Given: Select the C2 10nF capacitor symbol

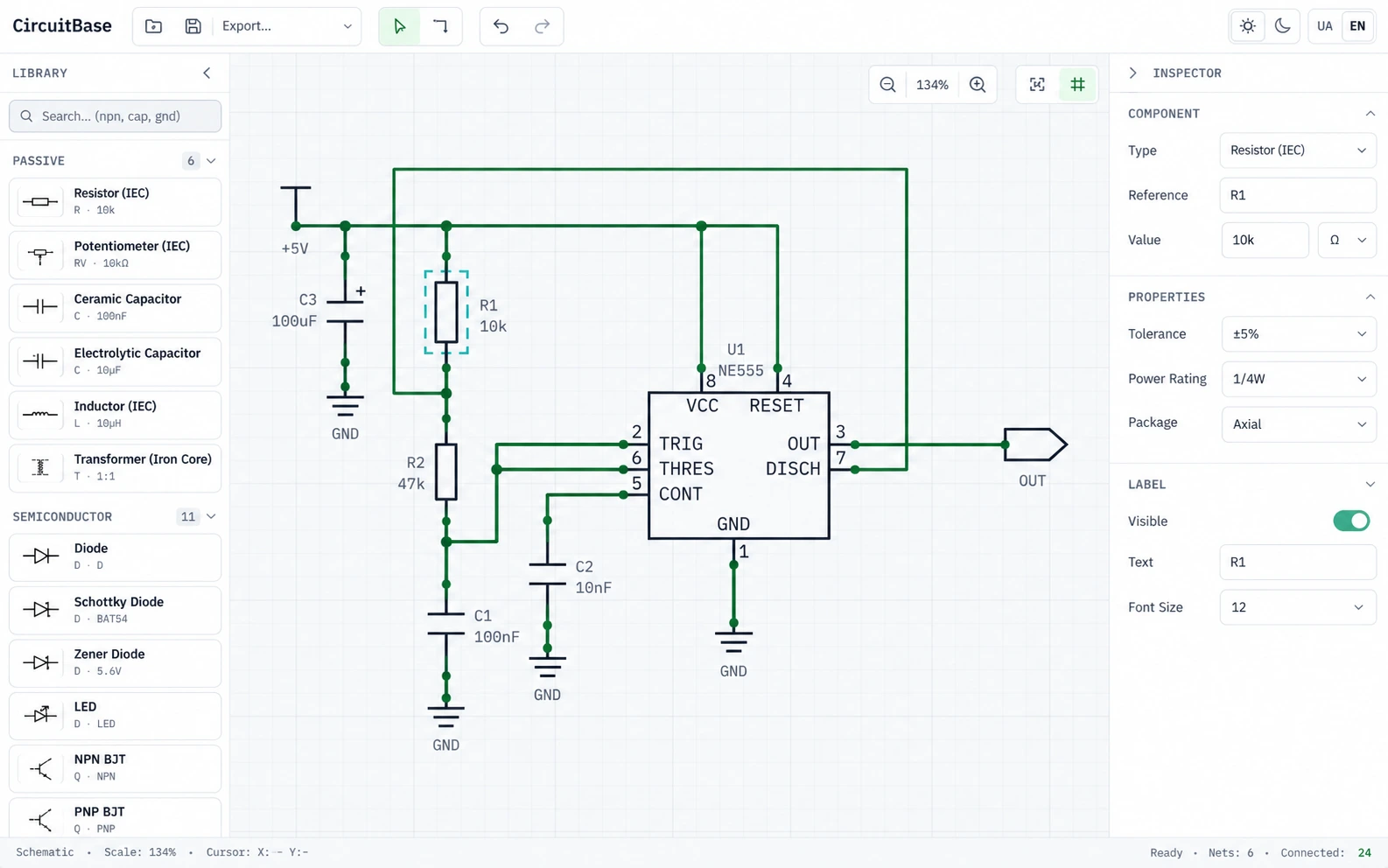Looking at the screenshot, I should tap(547, 574).
